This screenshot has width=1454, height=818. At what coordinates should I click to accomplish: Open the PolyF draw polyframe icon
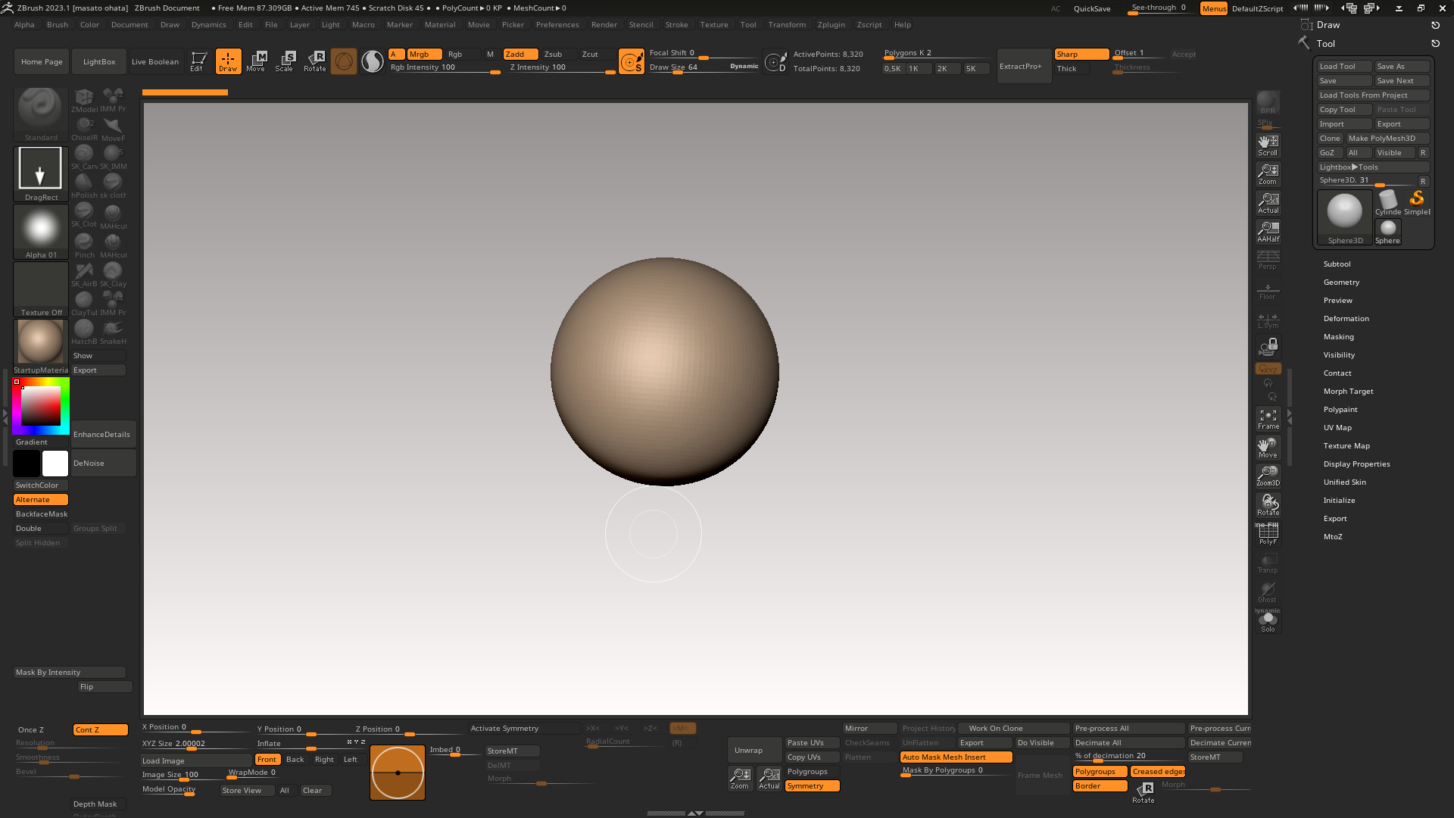point(1268,535)
